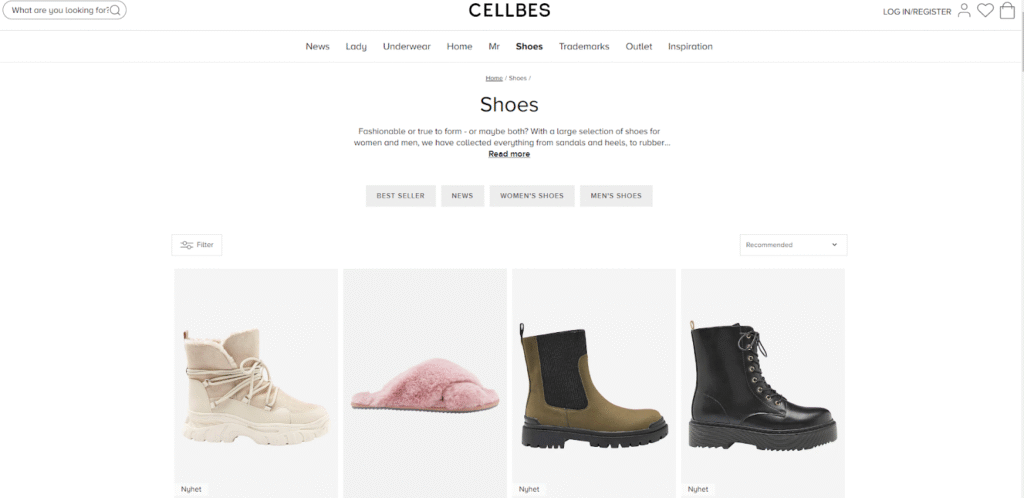Click the WOMEN'S SHOES button
The width and height of the screenshot is (1024, 498).
[532, 196]
